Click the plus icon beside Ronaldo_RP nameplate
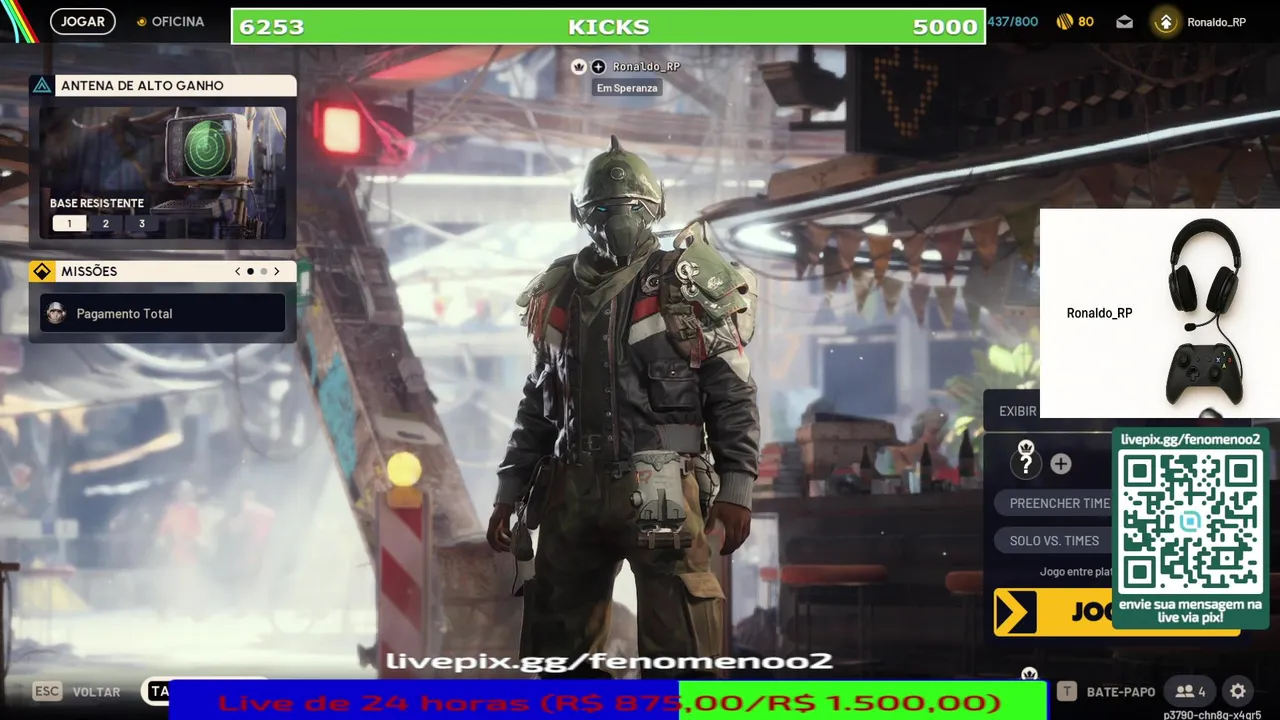The height and width of the screenshot is (720, 1280). [598, 66]
